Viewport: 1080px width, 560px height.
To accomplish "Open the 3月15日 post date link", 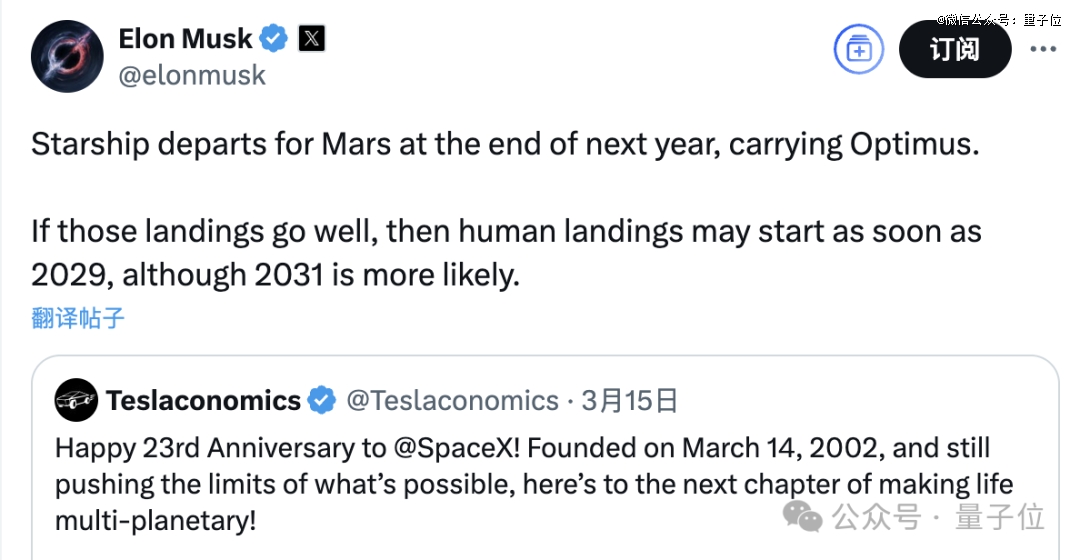I will click(x=630, y=400).
